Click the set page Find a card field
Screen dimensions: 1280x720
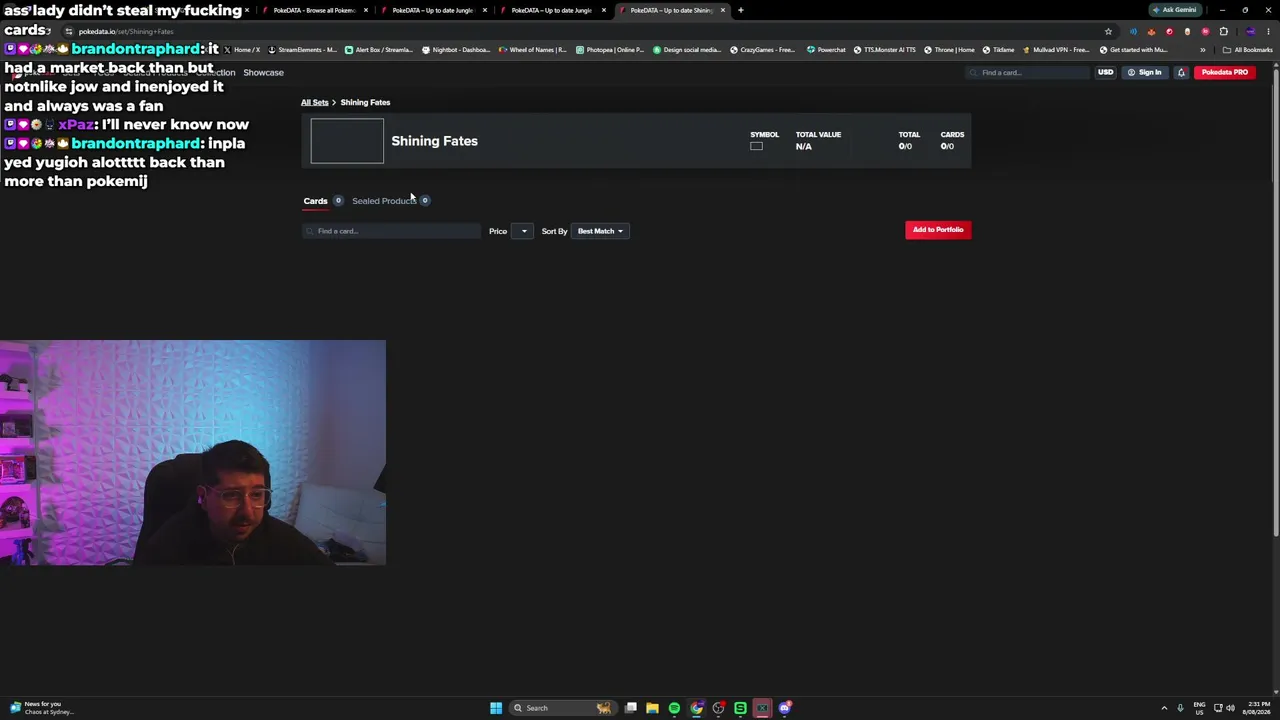[x=392, y=231]
